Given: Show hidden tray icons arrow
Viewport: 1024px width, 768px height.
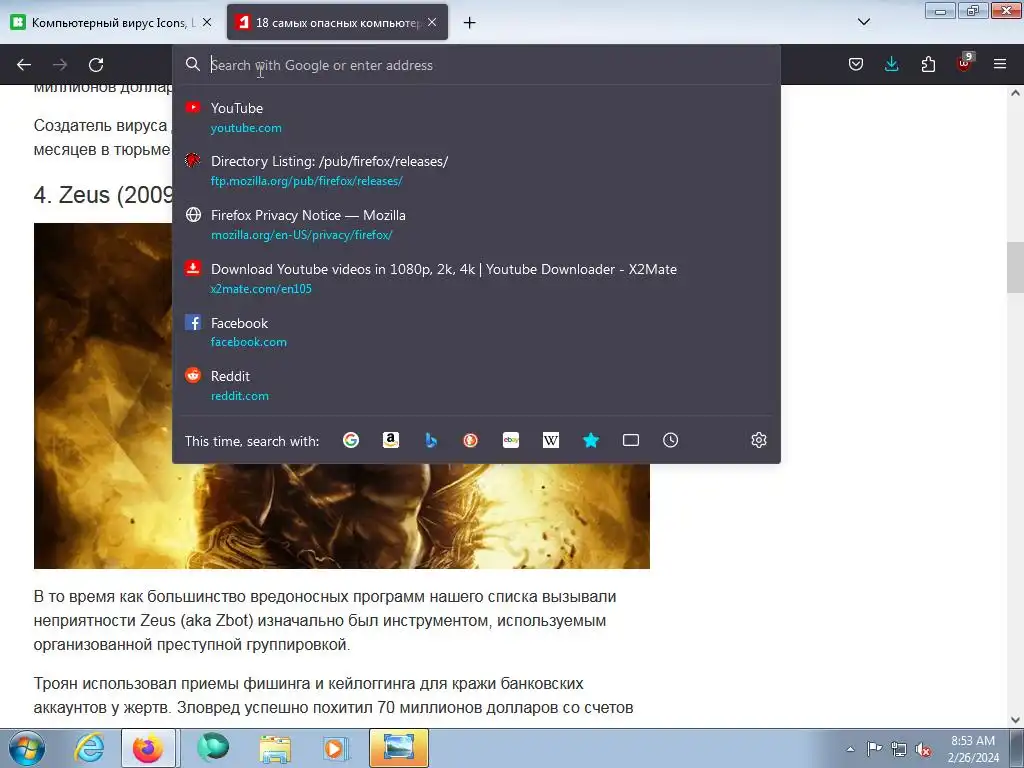Looking at the screenshot, I should pos(850,749).
